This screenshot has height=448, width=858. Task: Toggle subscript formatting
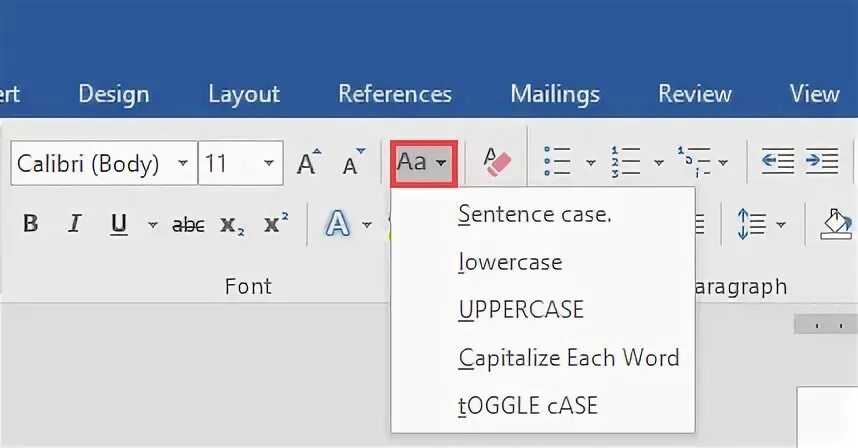tap(232, 224)
